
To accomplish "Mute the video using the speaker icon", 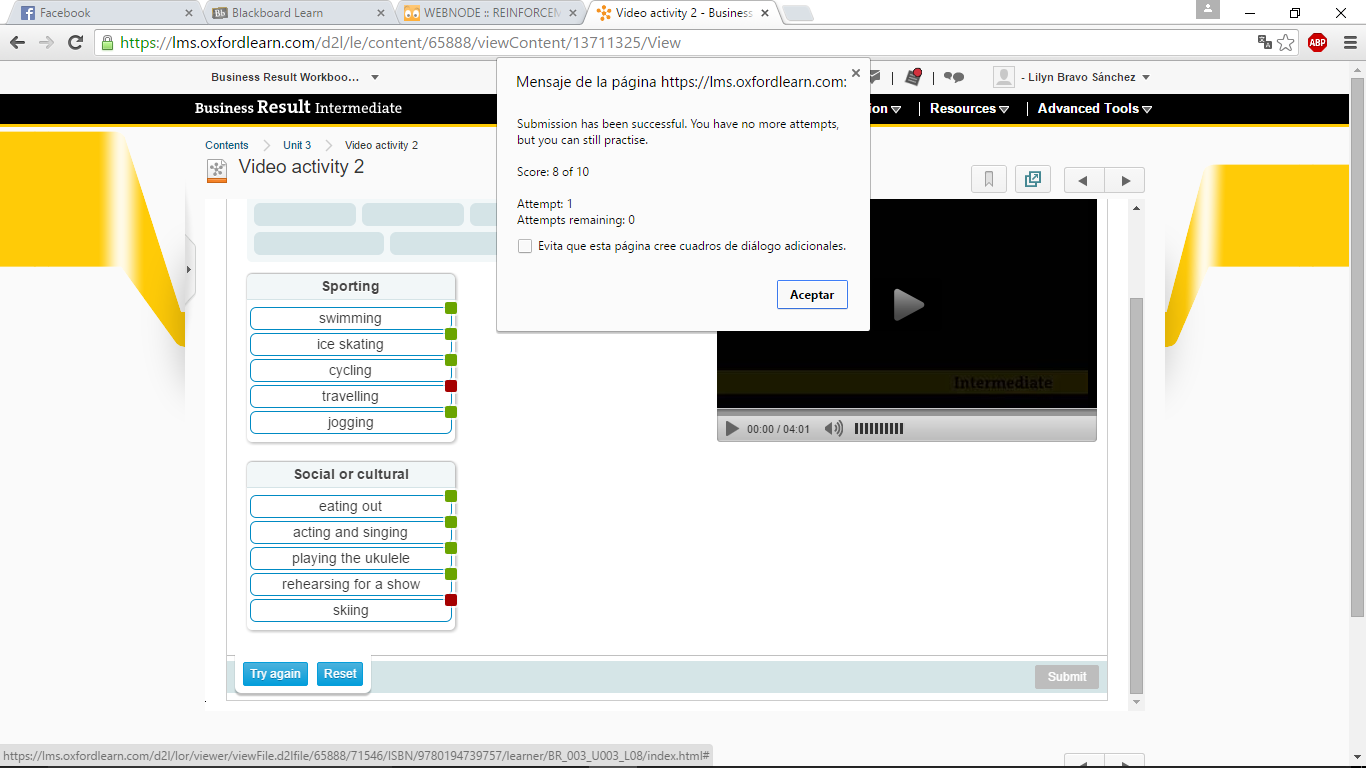I will point(833,429).
